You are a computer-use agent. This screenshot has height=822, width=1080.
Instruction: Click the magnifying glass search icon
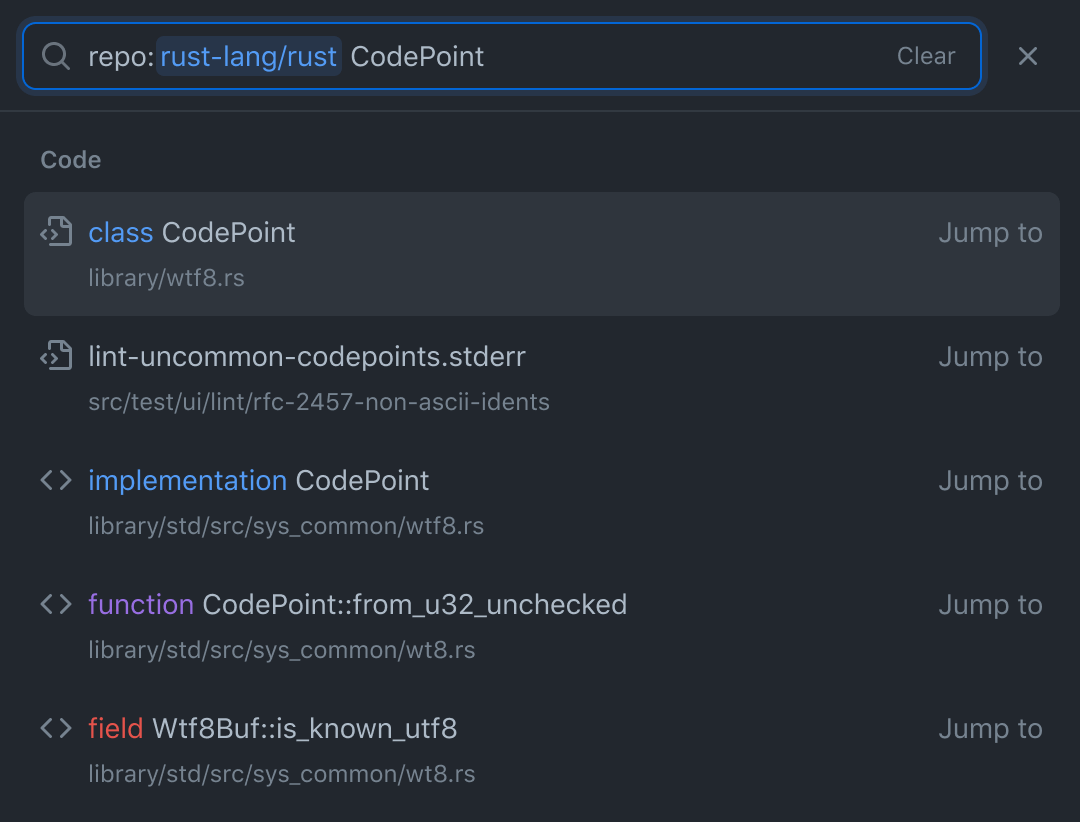(x=55, y=57)
